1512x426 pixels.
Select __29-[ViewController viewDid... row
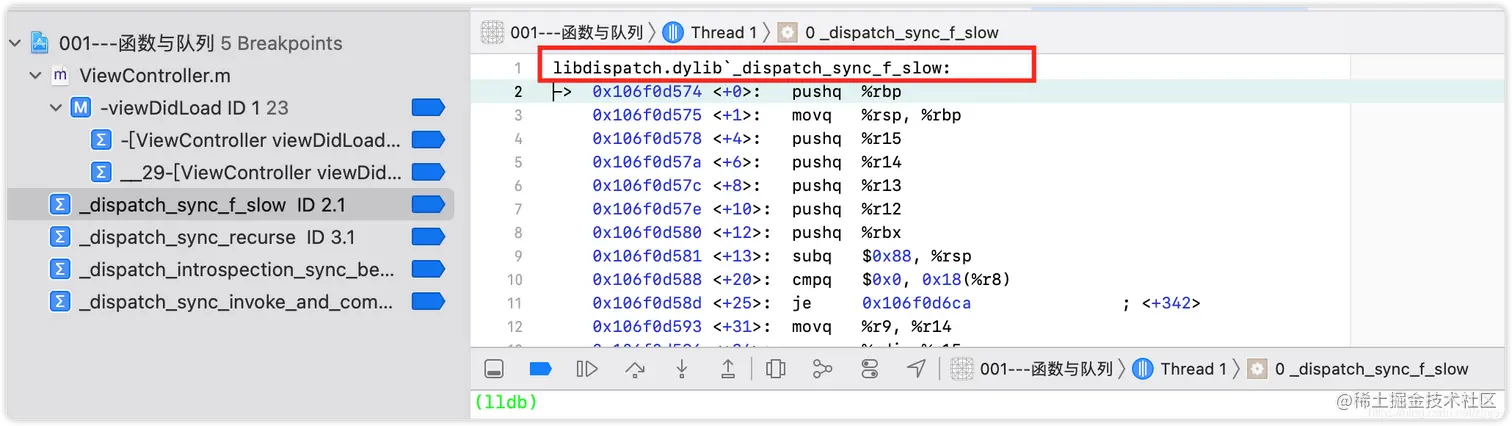[x=230, y=172]
